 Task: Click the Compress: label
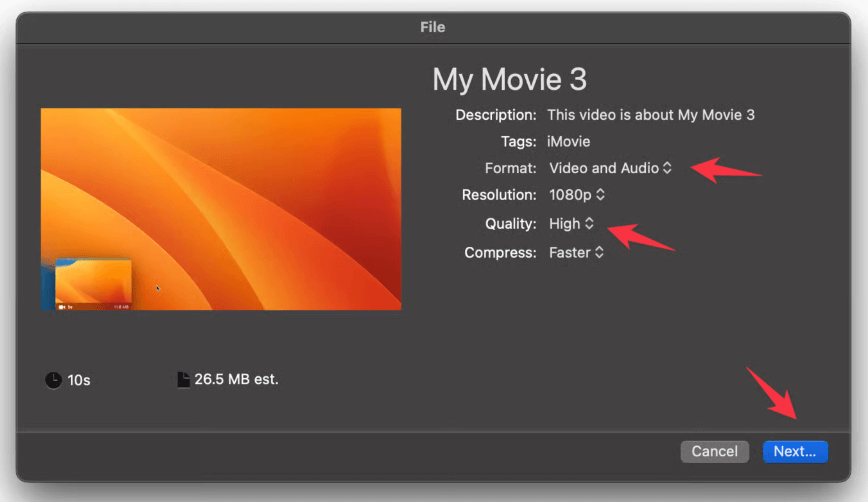500,252
